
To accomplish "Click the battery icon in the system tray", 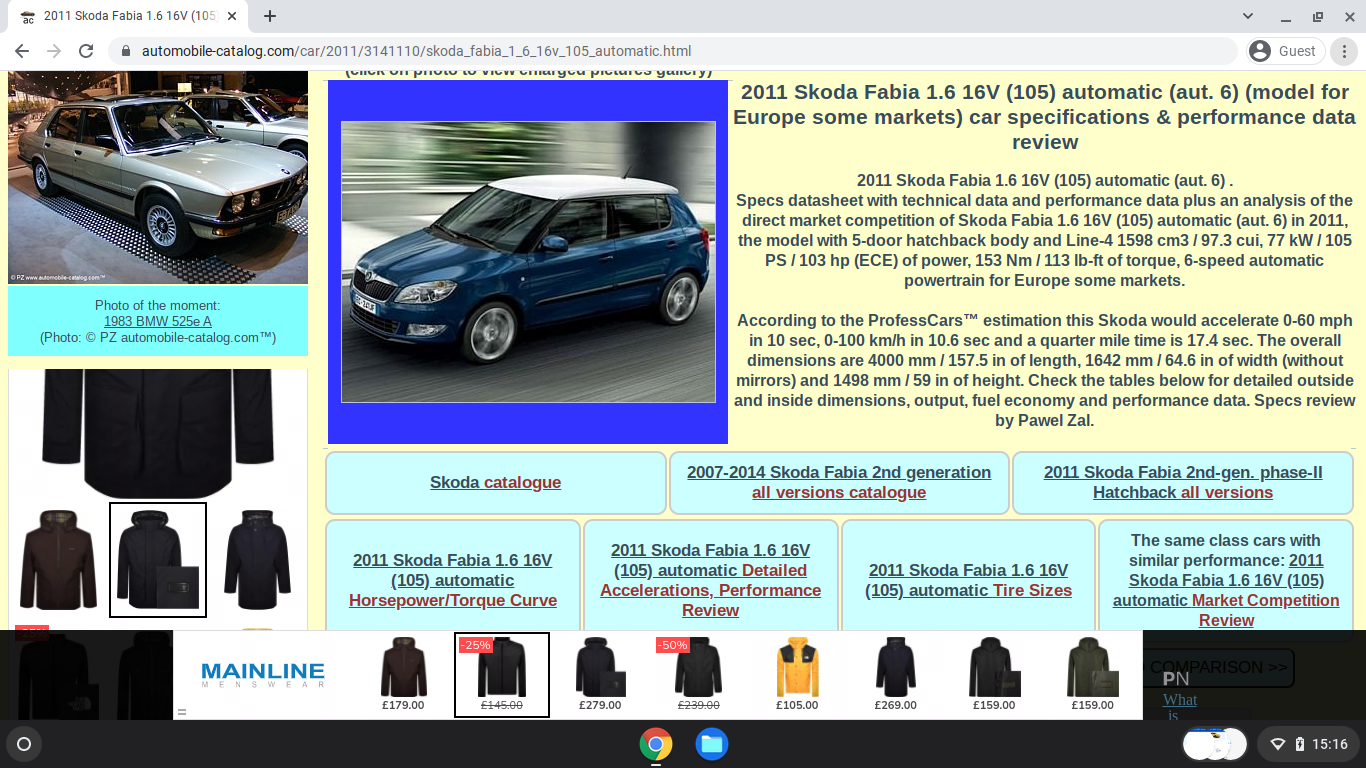I will pos(1299,744).
